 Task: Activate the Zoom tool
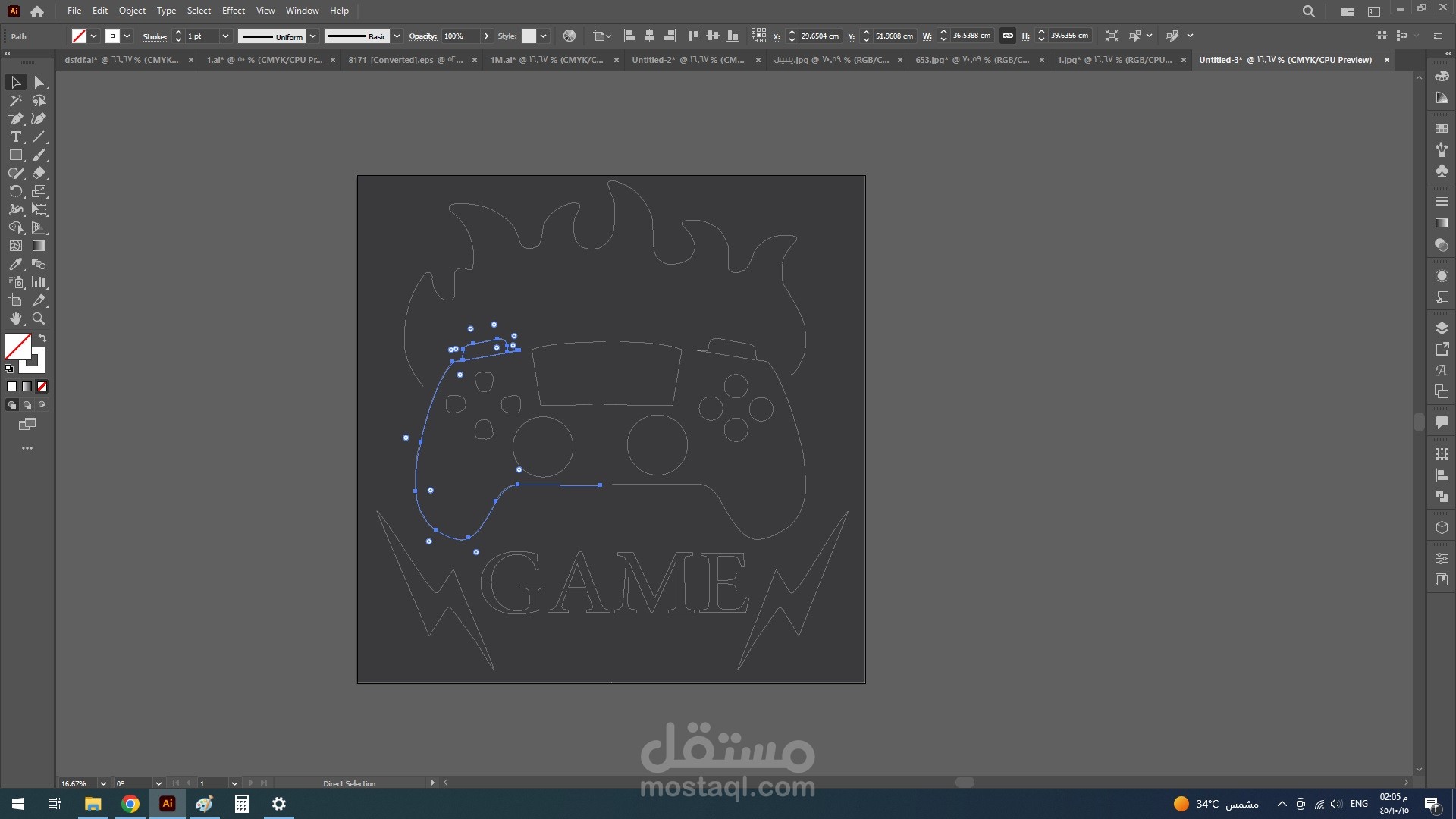pyautogui.click(x=39, y=319)
